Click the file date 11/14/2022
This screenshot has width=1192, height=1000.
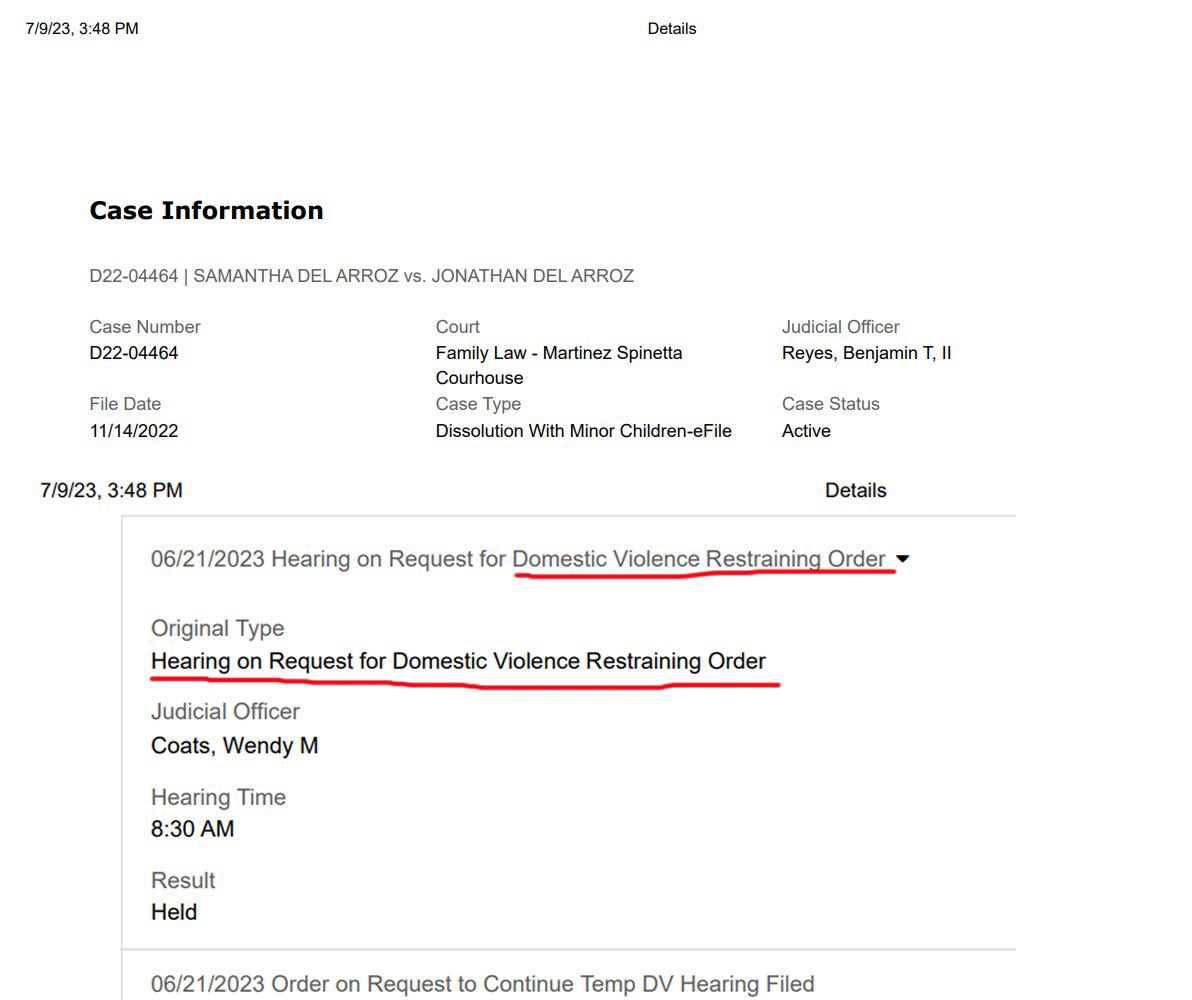[x=134, y=431]
